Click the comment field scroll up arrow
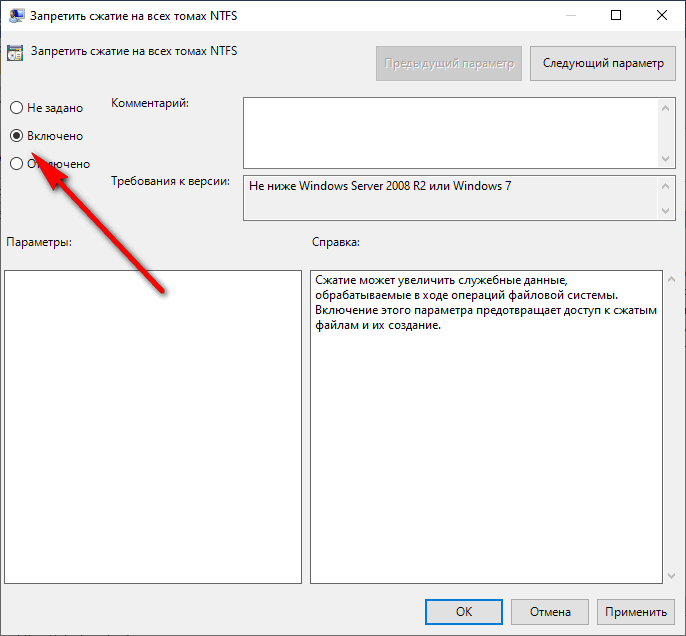Viewport: 686px width, 636px height. pos(665,108)
